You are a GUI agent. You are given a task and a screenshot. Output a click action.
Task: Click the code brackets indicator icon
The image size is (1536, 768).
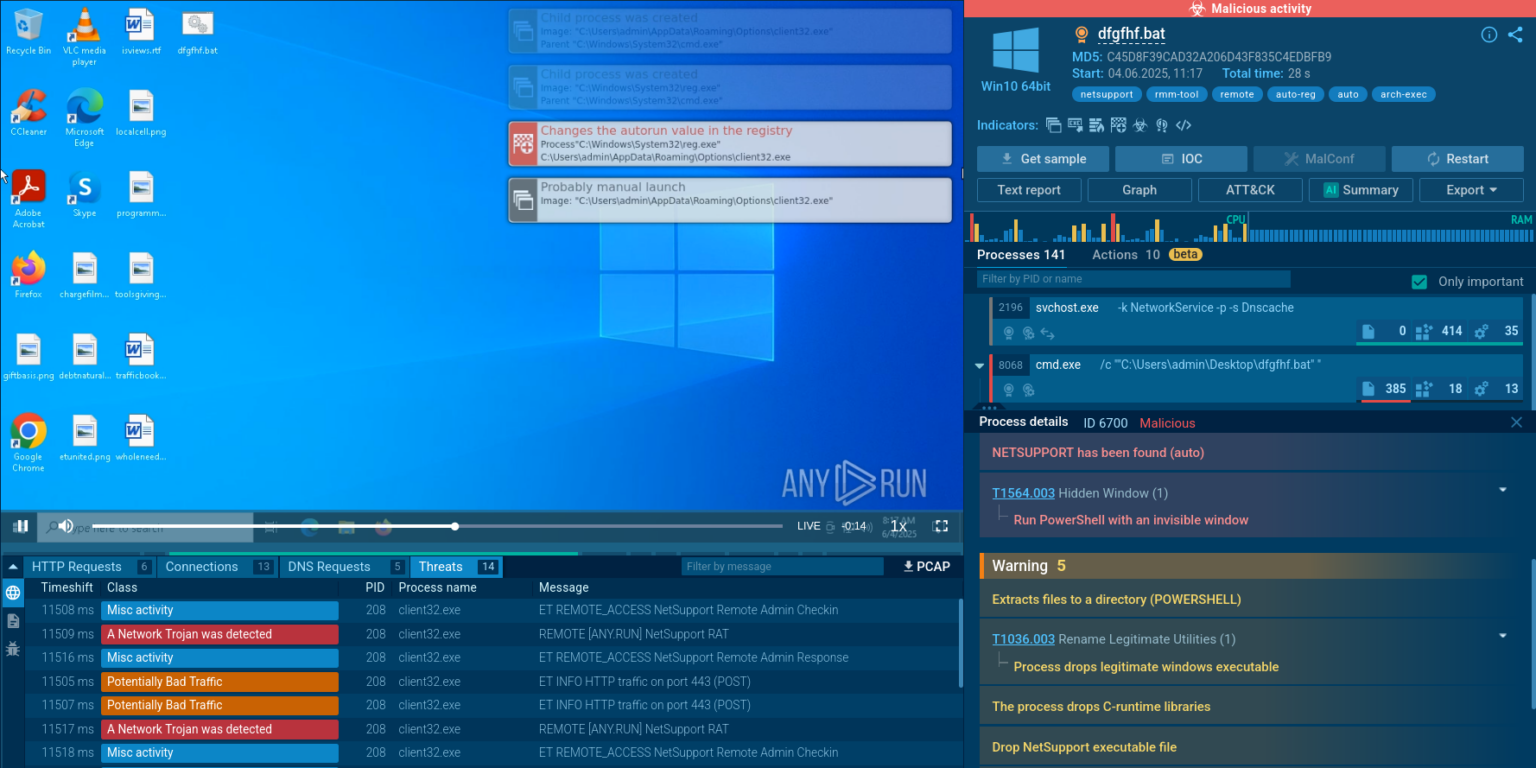pos(1183,126)
